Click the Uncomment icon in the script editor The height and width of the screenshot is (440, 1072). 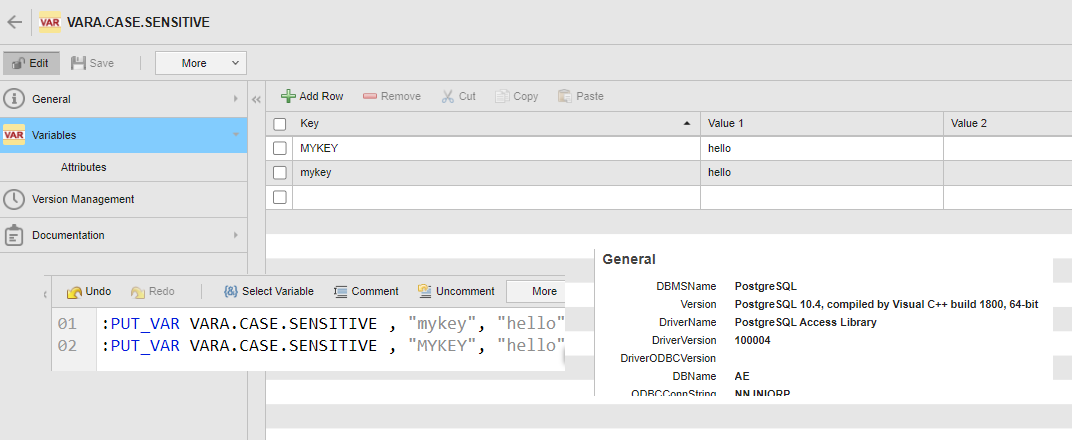click(x=425, y=291)
